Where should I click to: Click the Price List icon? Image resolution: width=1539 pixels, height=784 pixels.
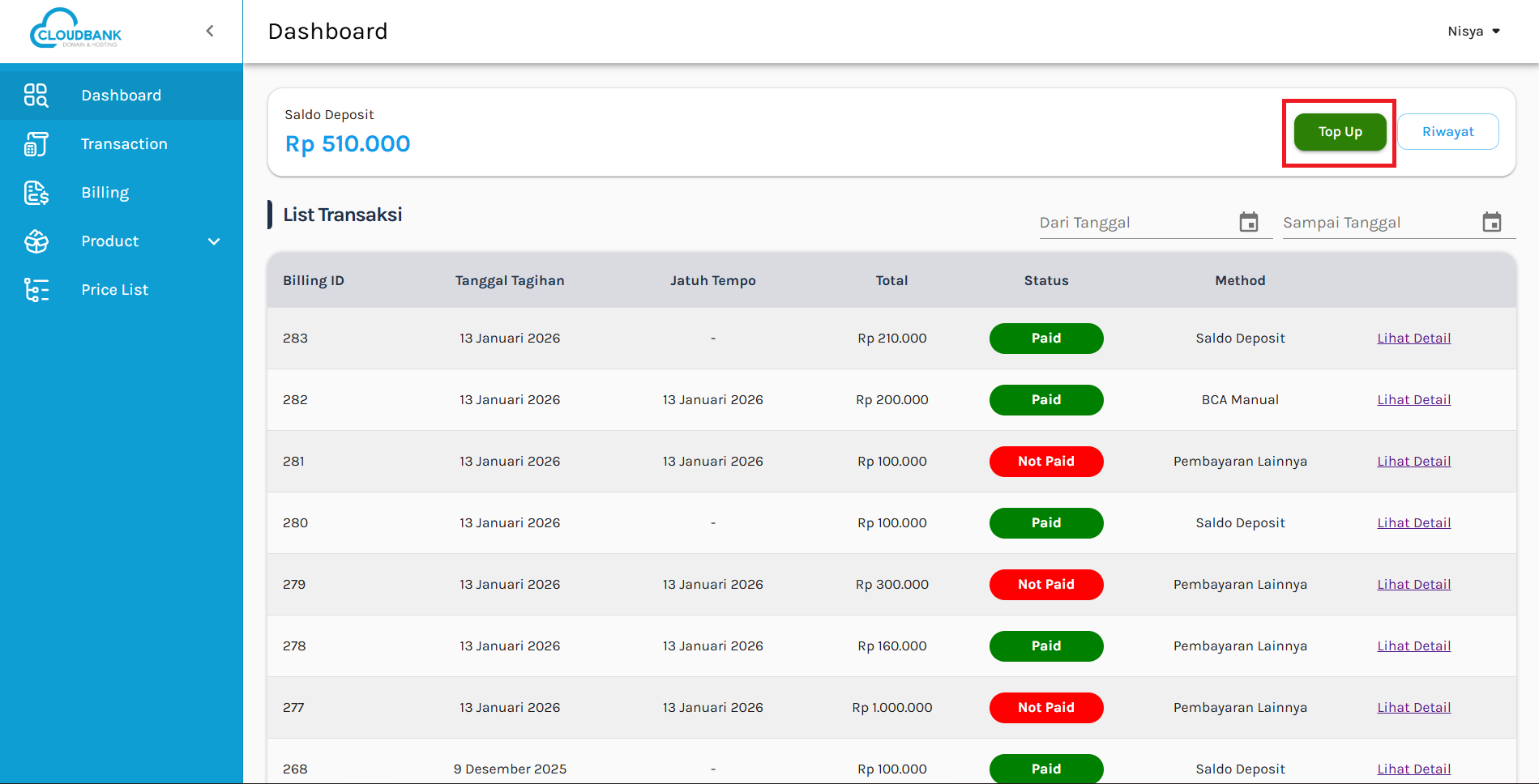(x=36, y=290)
